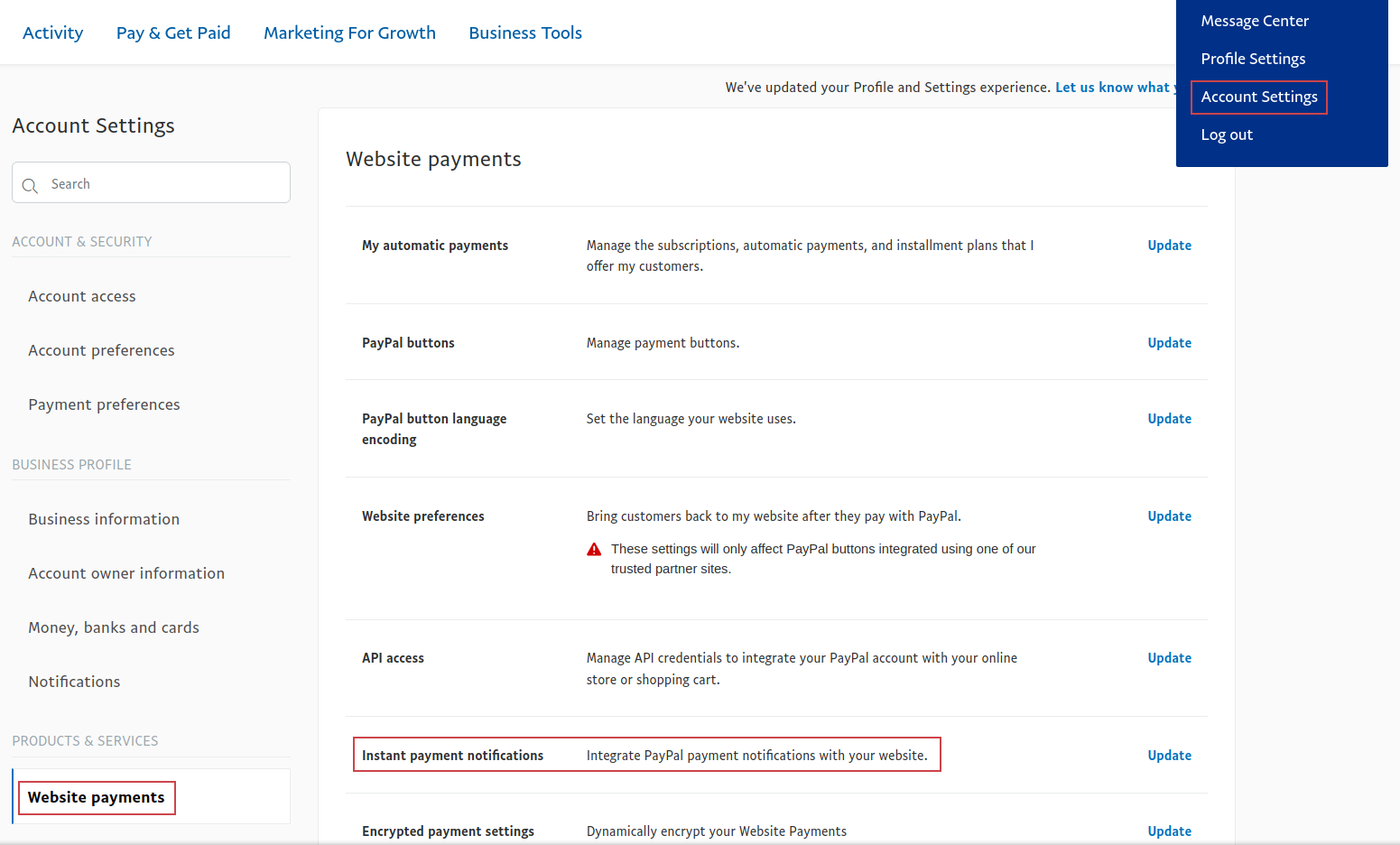Click 'Set the language your website uses.' text

691,419
